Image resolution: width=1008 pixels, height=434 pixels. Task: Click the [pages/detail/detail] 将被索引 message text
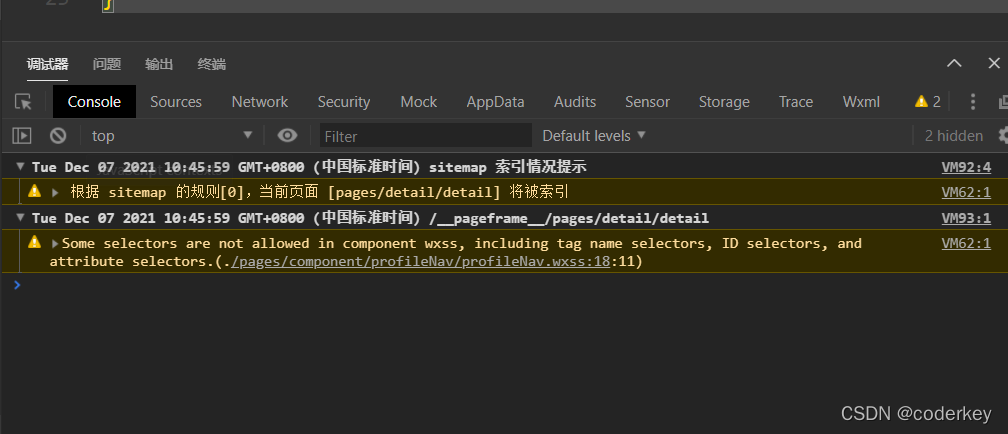[x=448, y=192]
